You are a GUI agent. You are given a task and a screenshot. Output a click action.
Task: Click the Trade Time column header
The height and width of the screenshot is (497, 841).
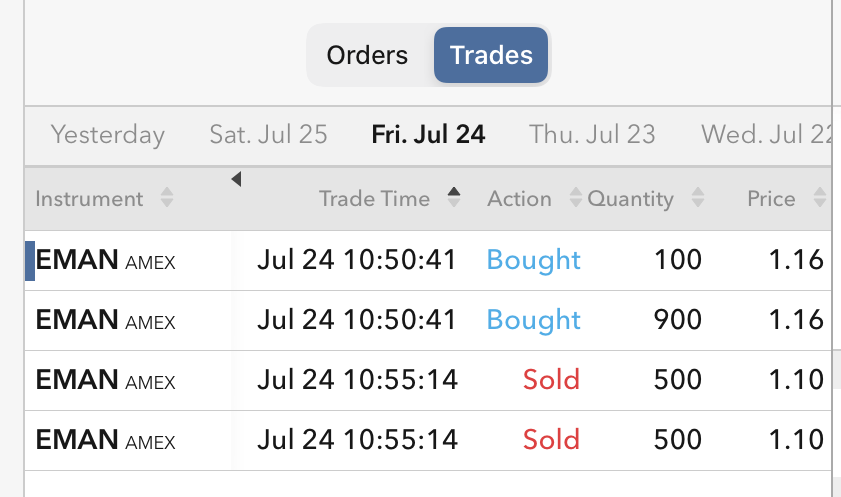tap(374, 199)
